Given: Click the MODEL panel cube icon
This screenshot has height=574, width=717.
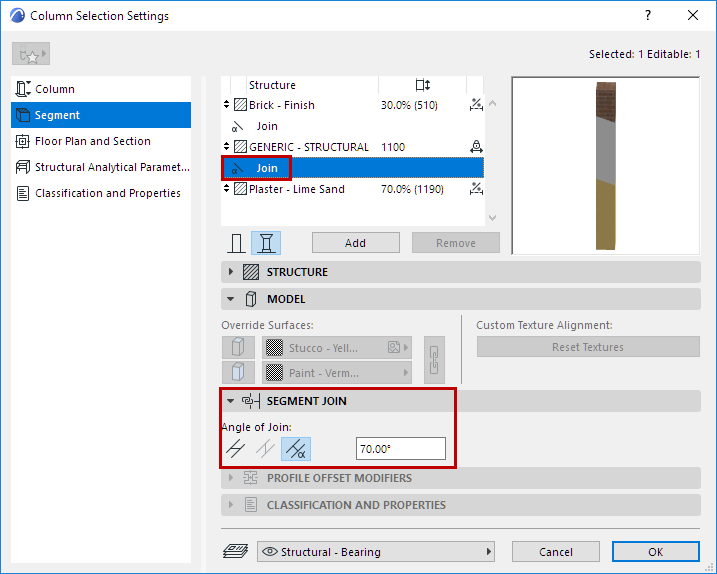Looking at the screenshot, I should pos(251,299).
